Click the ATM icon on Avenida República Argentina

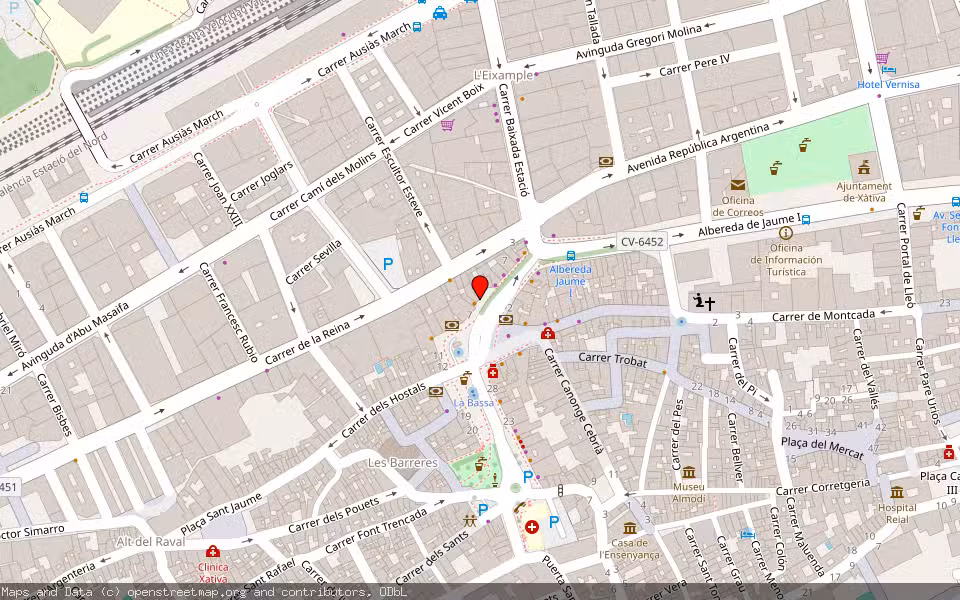point(606,161)
